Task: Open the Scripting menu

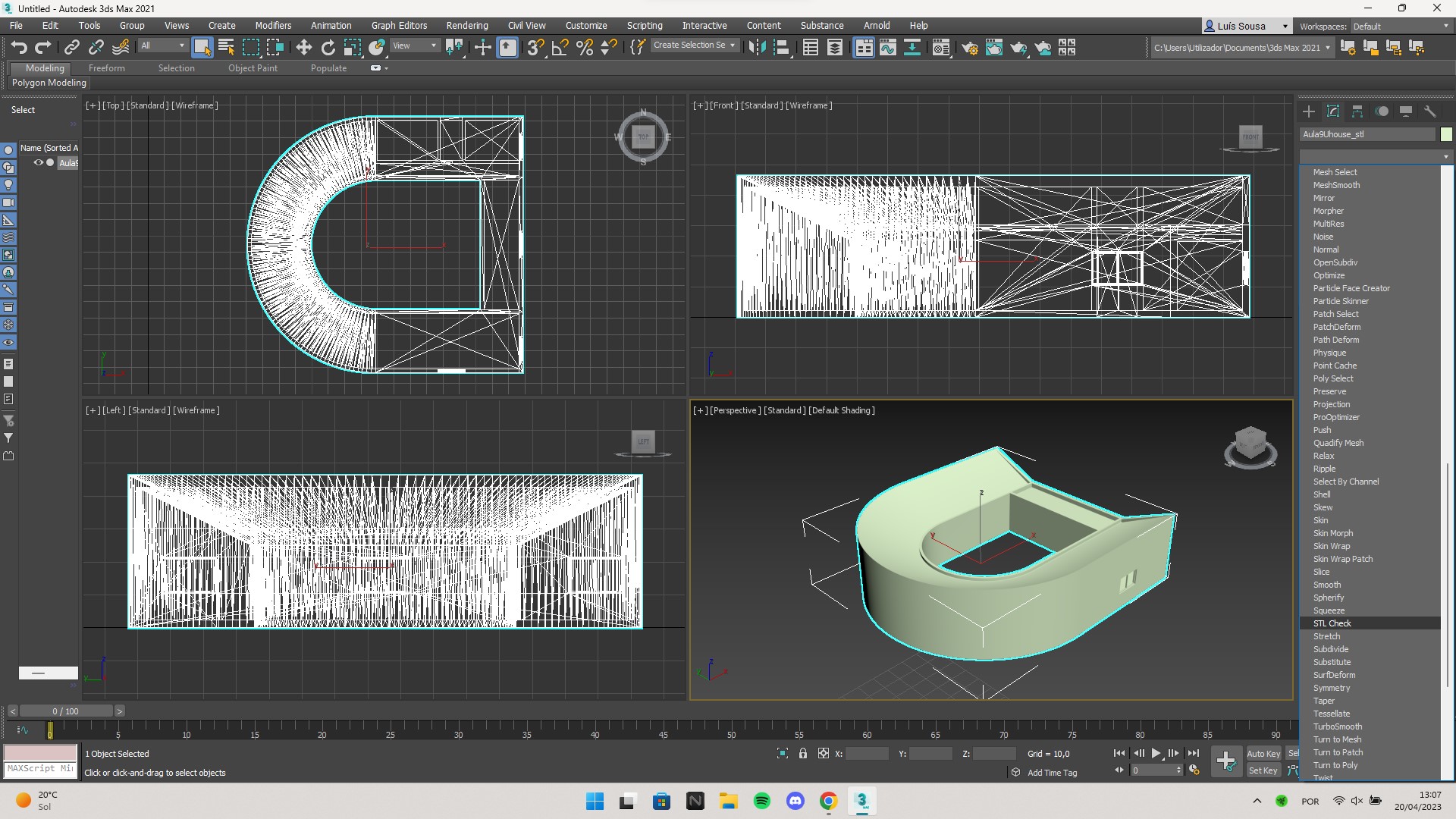Action: click(x=645, y=26)
